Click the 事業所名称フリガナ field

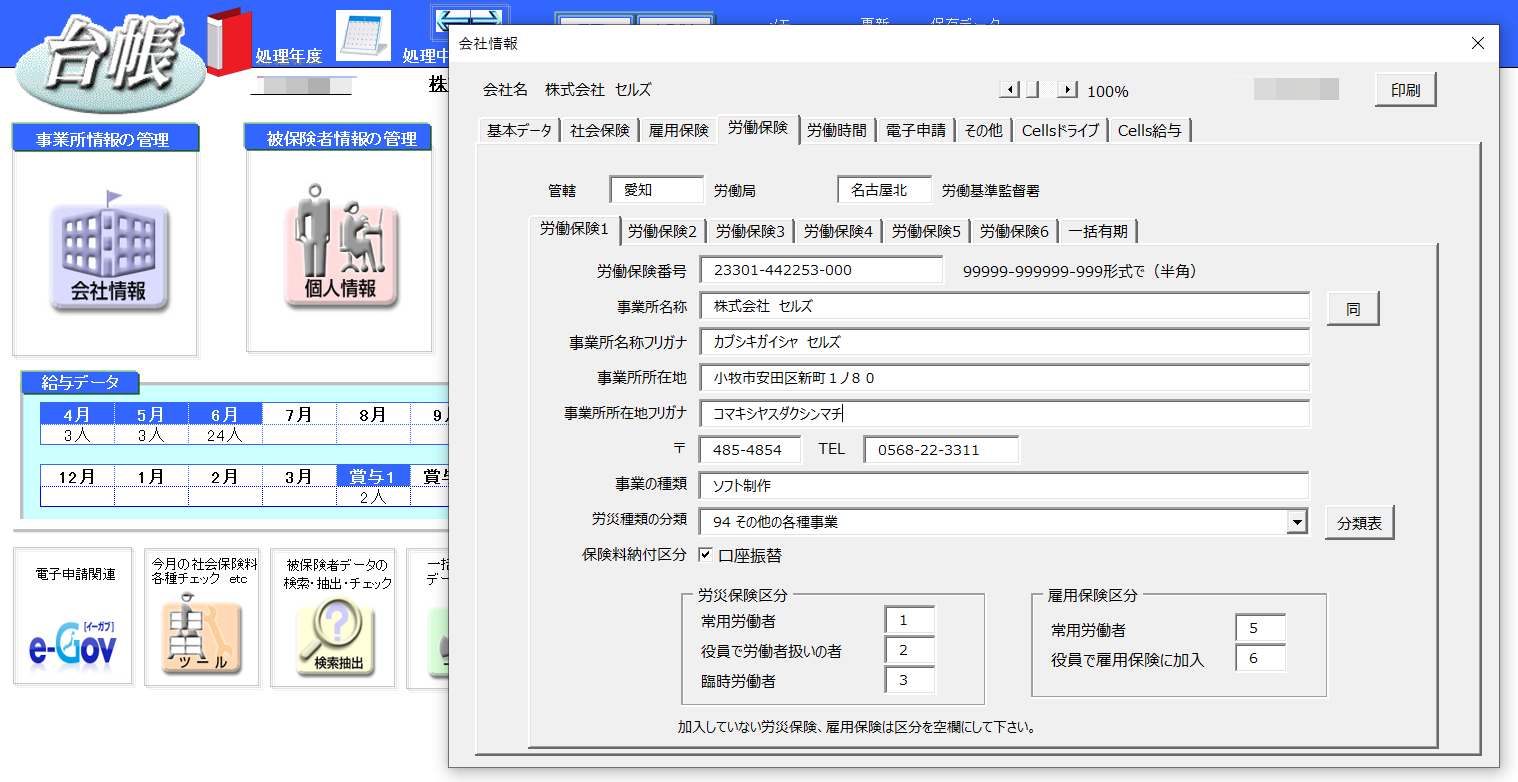[x=1004, y=342]
